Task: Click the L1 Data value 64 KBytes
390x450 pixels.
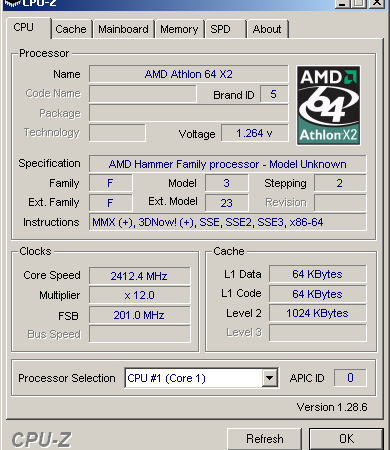Action: tap(318, 274)
